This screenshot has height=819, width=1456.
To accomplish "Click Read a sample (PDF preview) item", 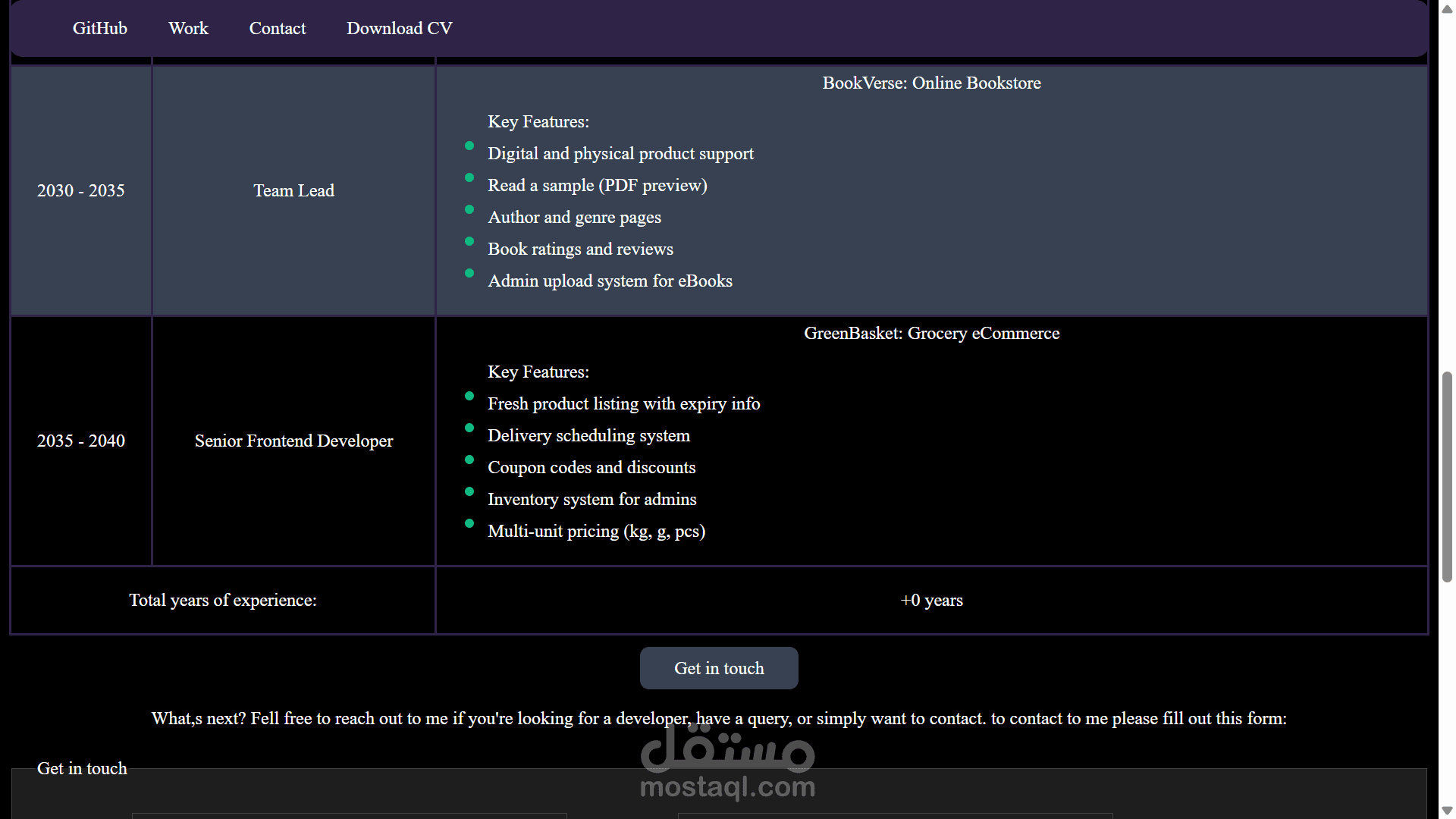I will coord(597,185).
